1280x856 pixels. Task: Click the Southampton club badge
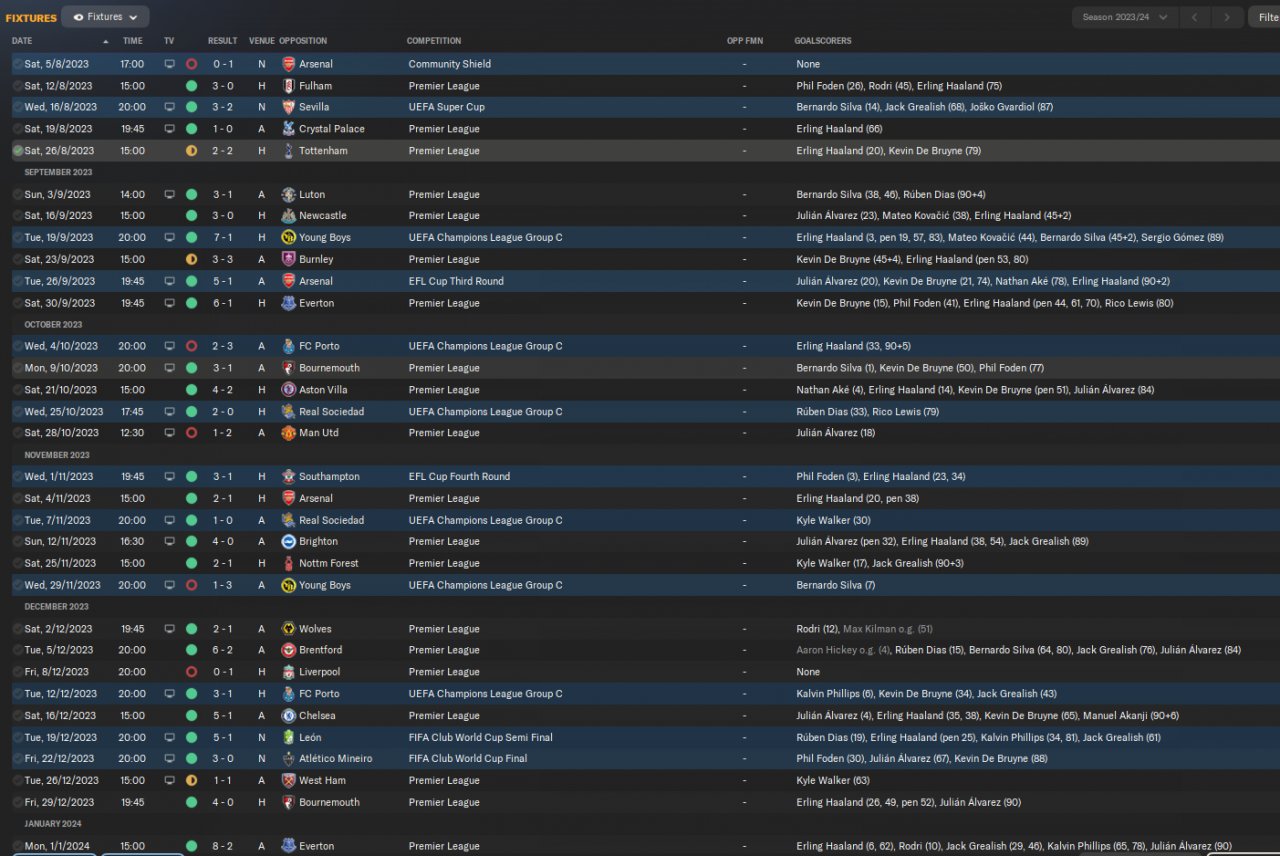pyautogui.click(x=289, y=477)
